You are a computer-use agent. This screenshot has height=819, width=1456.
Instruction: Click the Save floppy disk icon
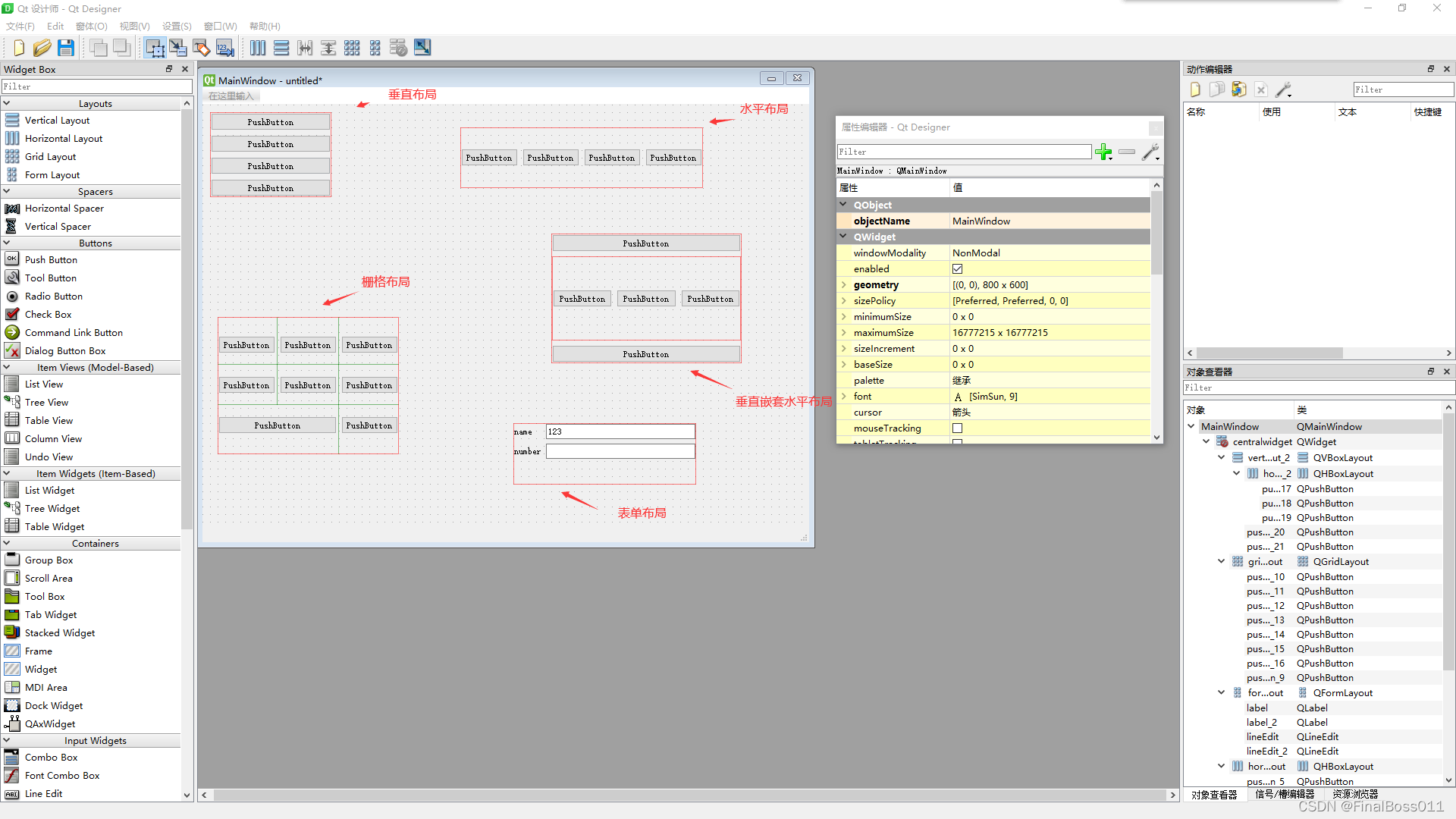point(66,48)
